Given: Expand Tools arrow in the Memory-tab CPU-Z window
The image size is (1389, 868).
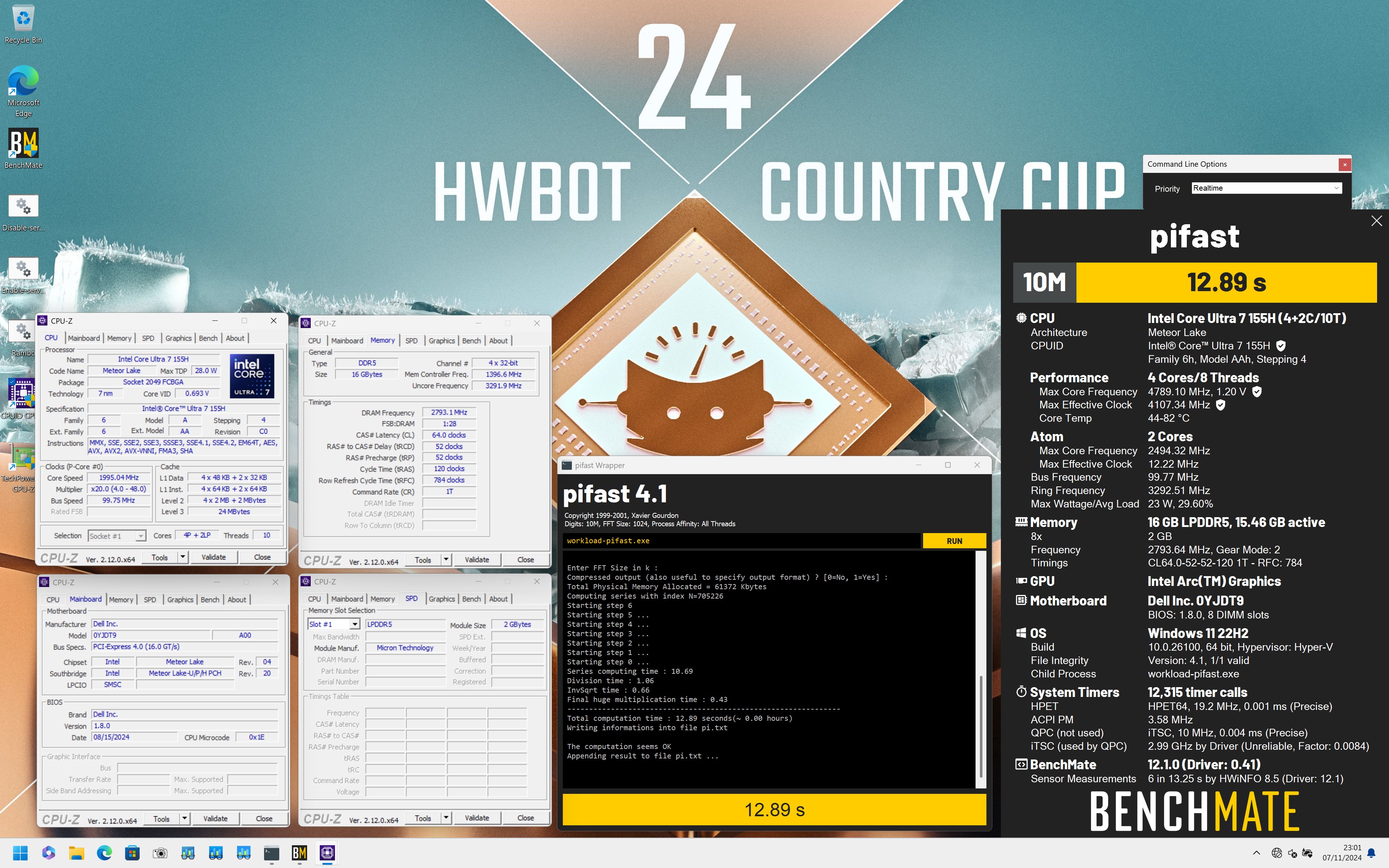Looking at the screenshot, I should [446, 559].
